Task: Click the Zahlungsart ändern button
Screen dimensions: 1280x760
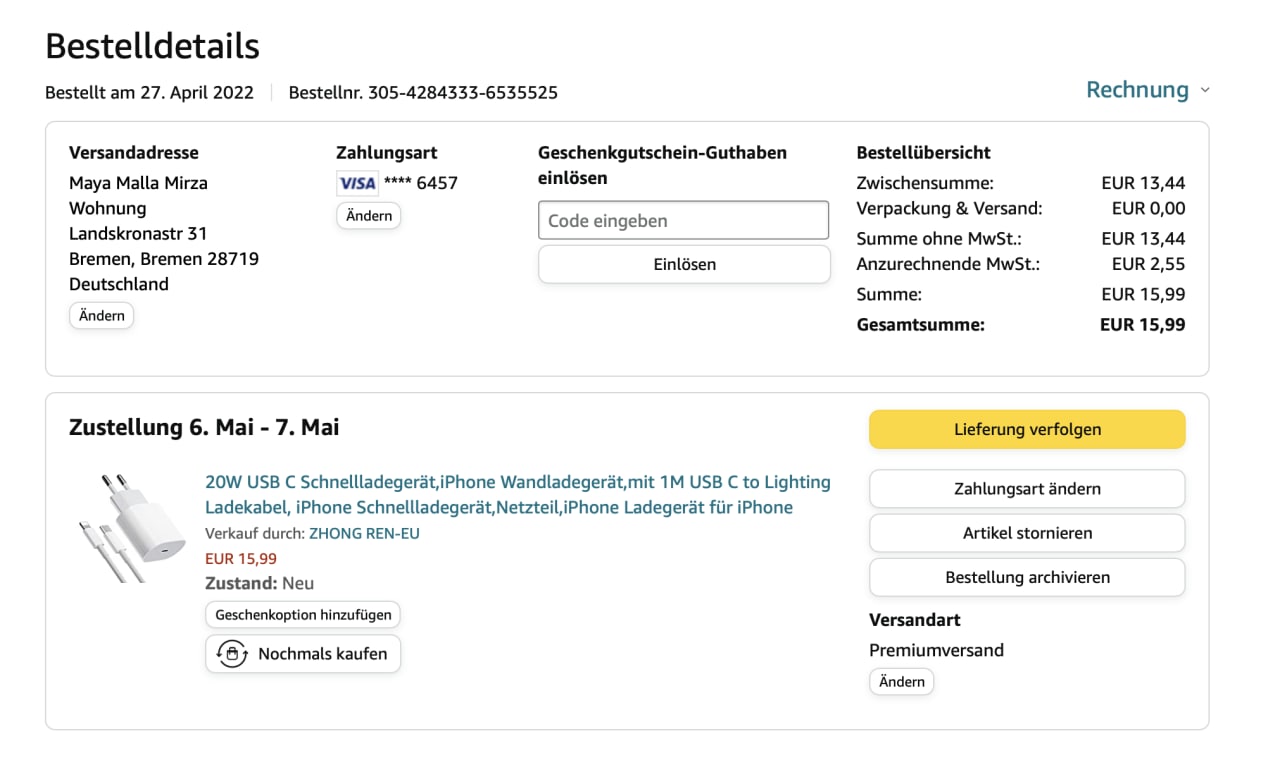Action: point(1026,489)
